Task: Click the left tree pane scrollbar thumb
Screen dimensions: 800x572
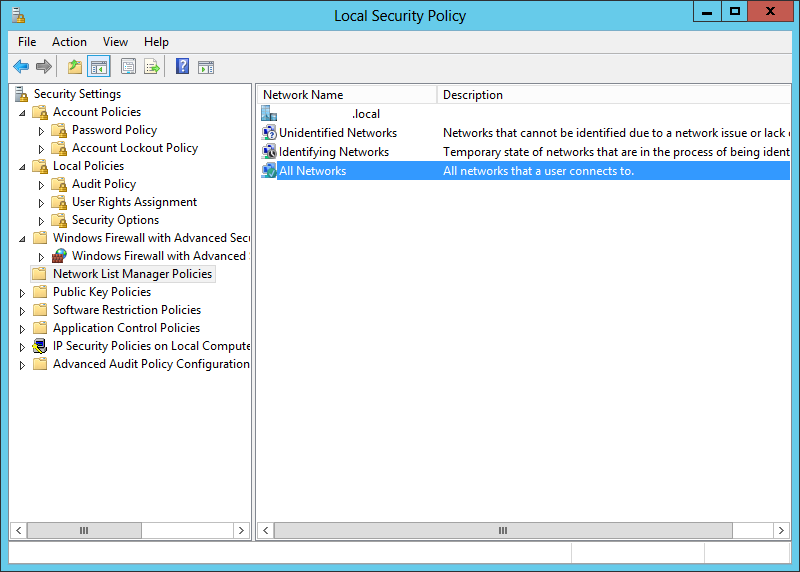Action: pos(84,530)
